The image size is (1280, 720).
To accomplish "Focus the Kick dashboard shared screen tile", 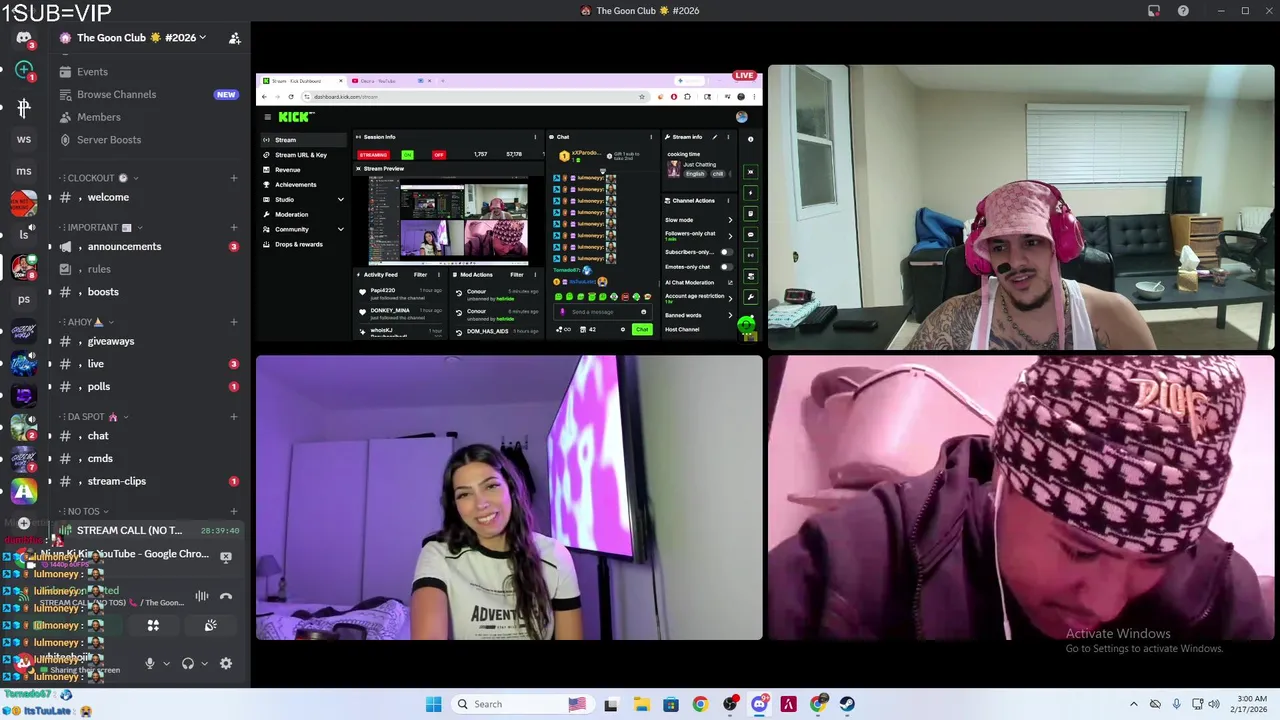I will 509,208.
